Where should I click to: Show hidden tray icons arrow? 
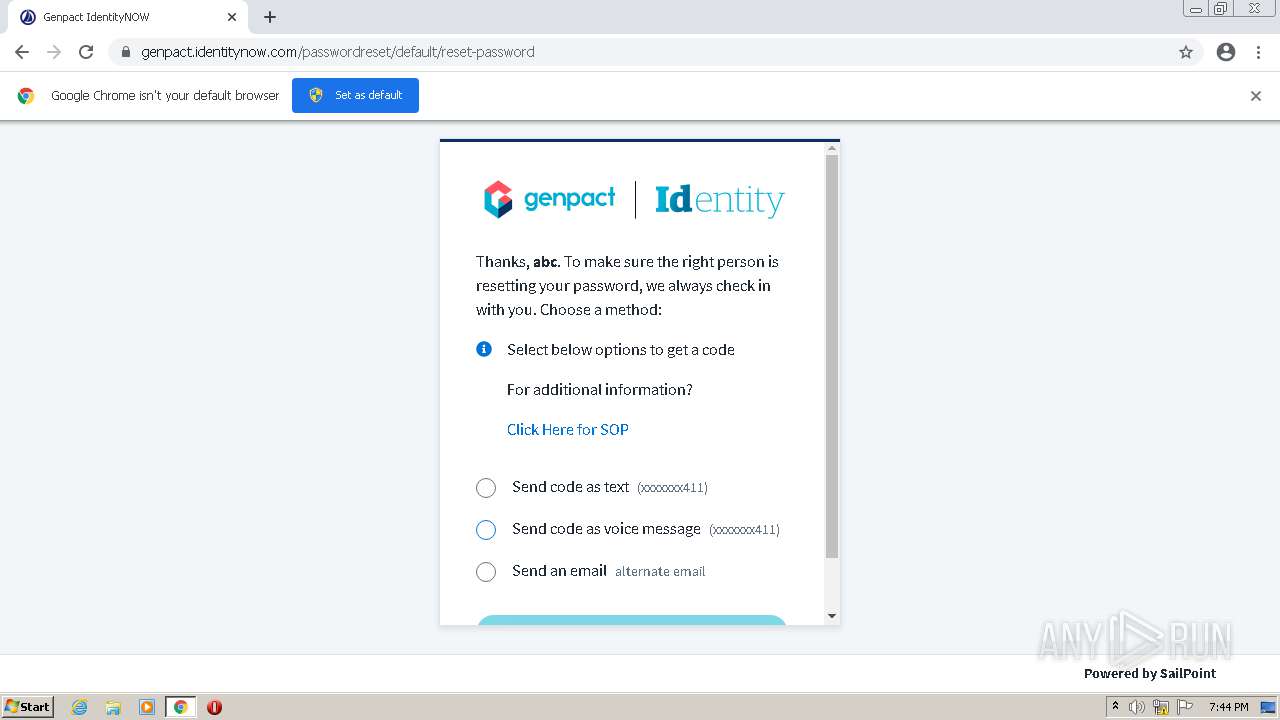(x=1115, y=707)
